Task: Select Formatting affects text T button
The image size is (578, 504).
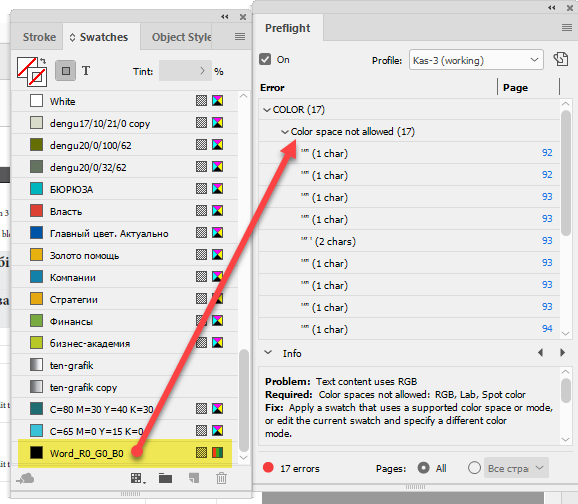Action: point(86,71)
